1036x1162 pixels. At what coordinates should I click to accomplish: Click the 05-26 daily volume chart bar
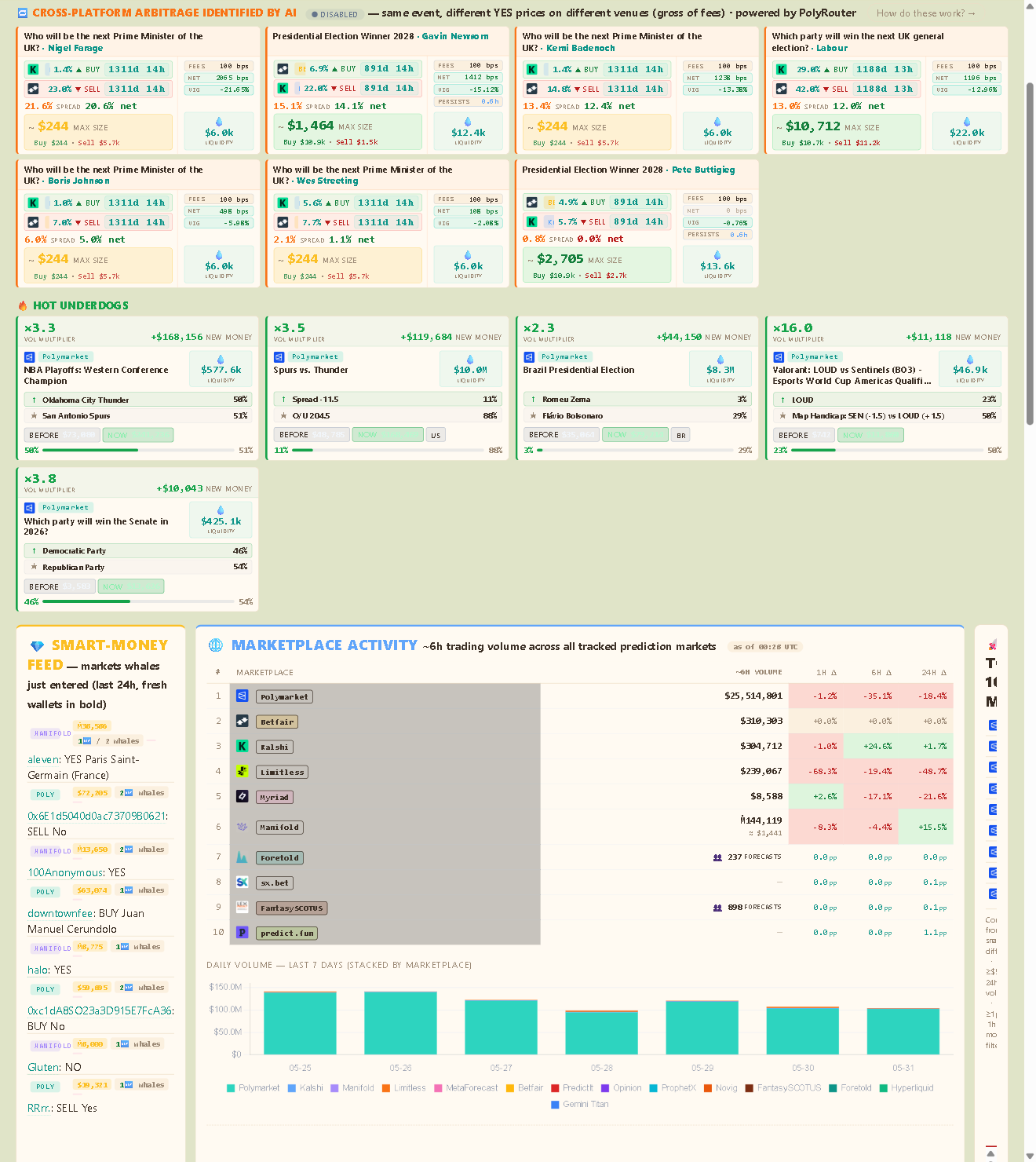point(400,1023)
